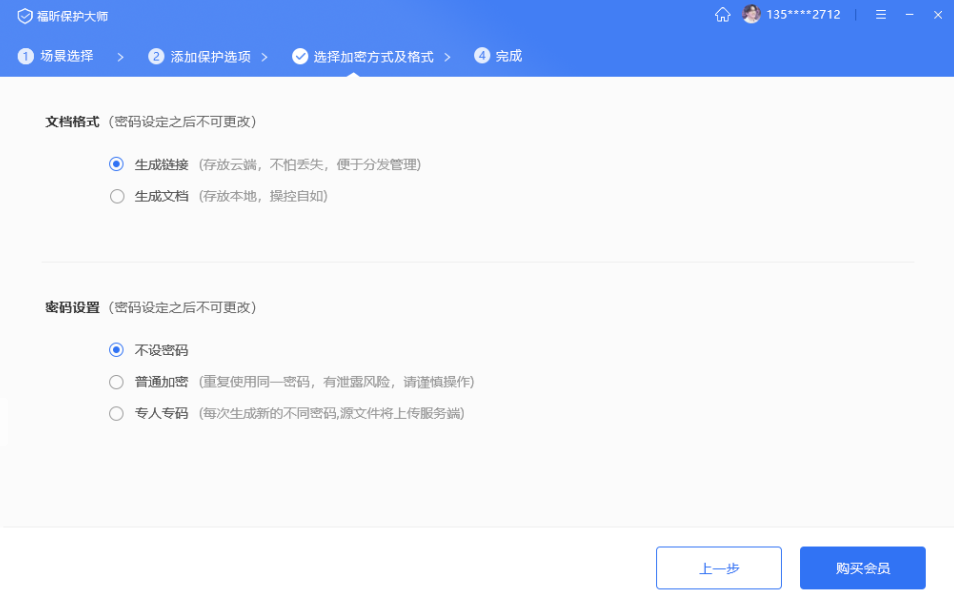Minimize the window

[x=909, y=15]
